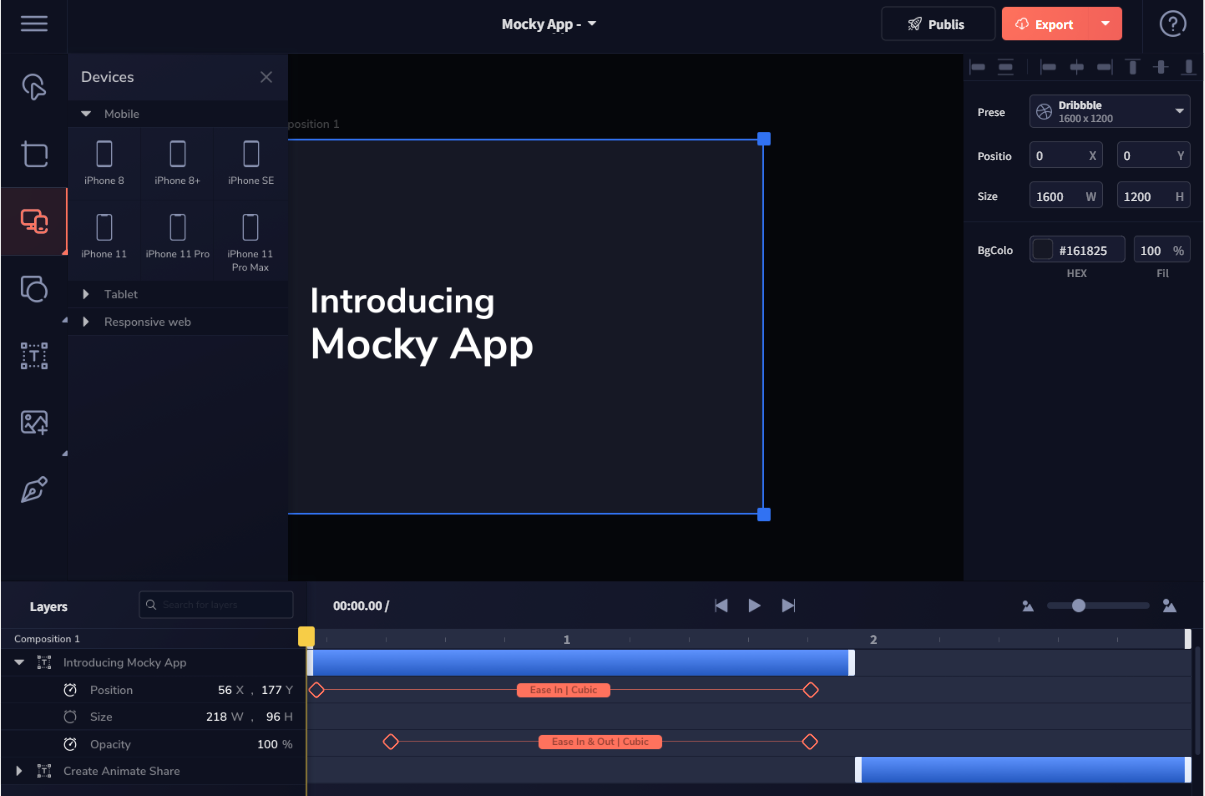Image resolution: width=1205 pixels, height=796 pixels.
Task: Click the background color swatch
Action: pos(1043,250)
